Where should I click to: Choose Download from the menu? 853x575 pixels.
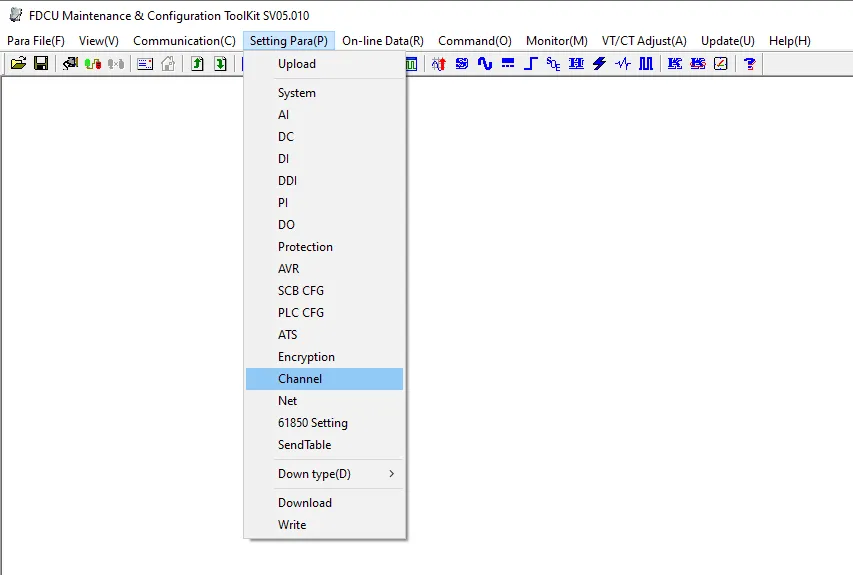[324, 503]
